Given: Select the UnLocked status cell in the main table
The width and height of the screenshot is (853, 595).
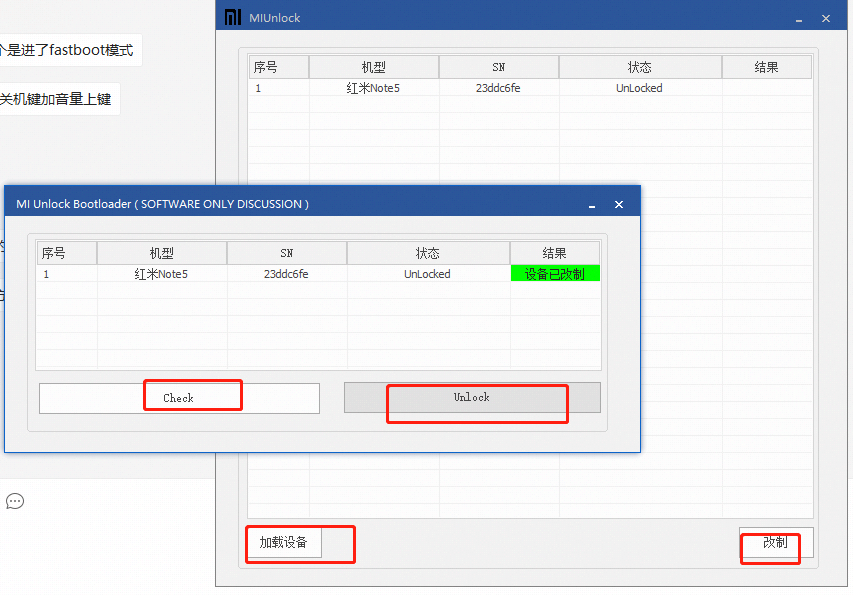Looking at the screenshot, I should pyautogui.click(x=640, y=88).
